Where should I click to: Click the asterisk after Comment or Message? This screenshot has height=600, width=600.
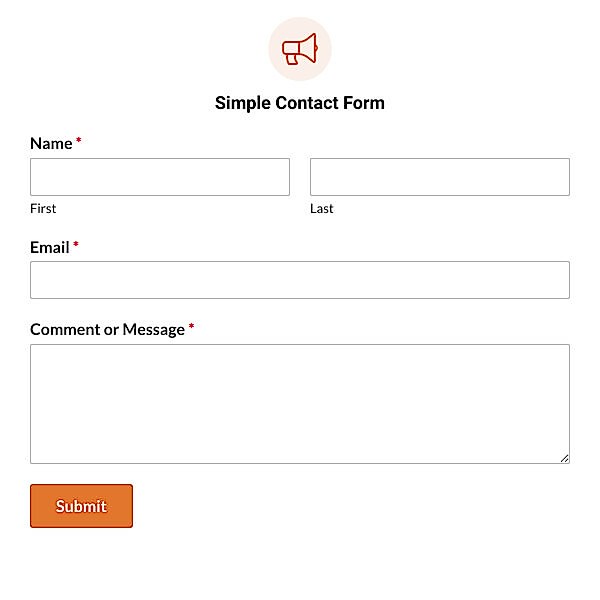point(191,326)
